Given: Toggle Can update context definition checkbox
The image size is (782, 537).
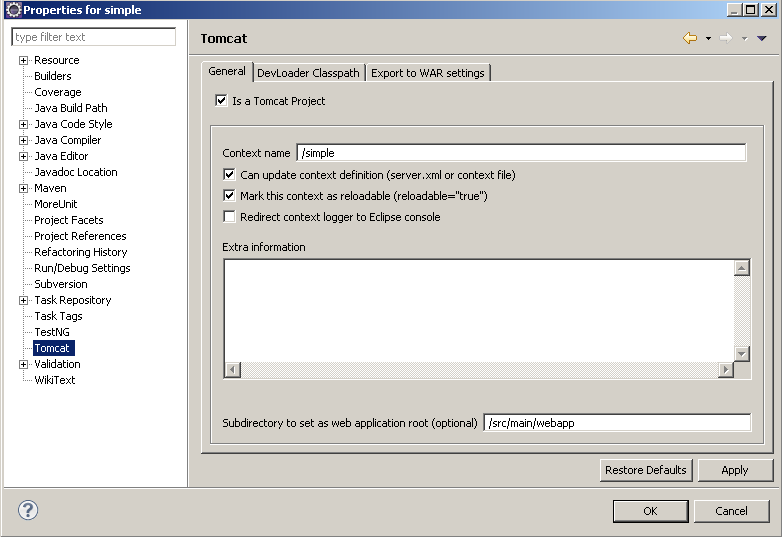Looking at the screenshot, I should point(229,175).
